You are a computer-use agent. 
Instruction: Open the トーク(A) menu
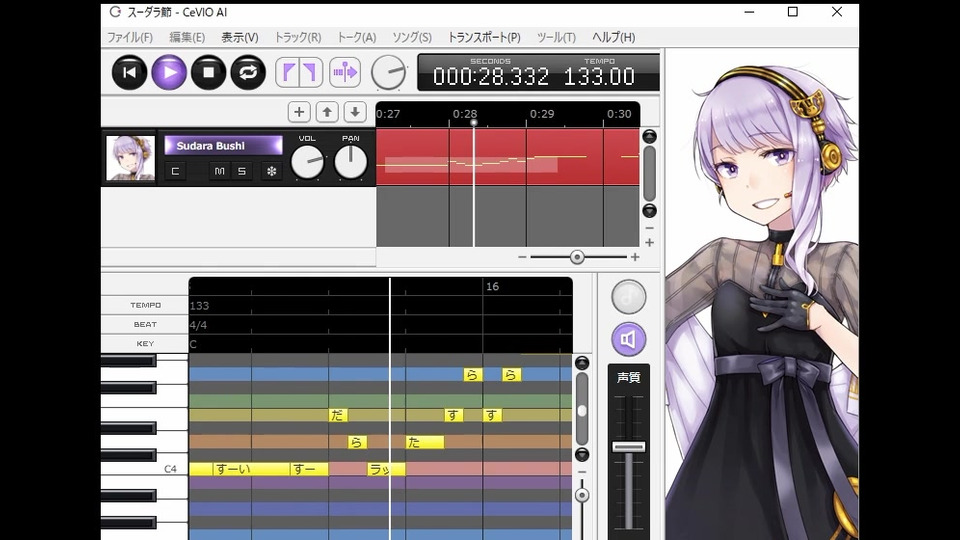click(357, 37)
